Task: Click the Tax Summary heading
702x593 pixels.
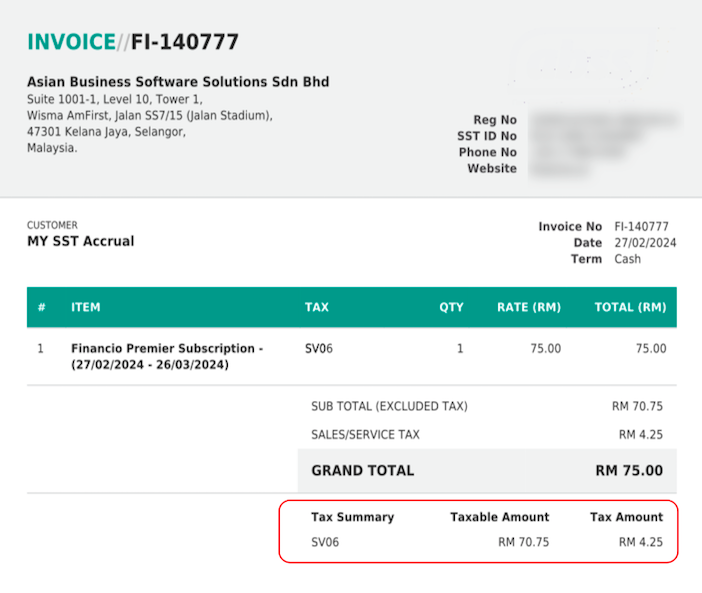Action: click(x=353, y=517)
